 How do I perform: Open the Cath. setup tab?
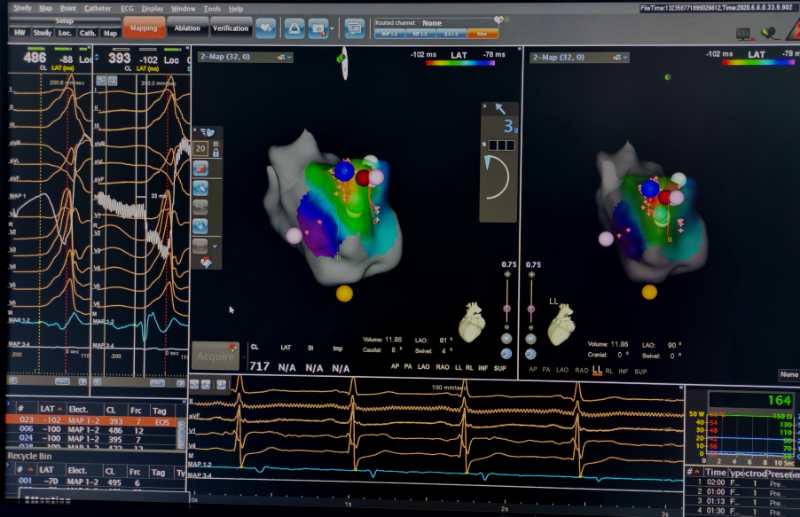pos(87,33)
